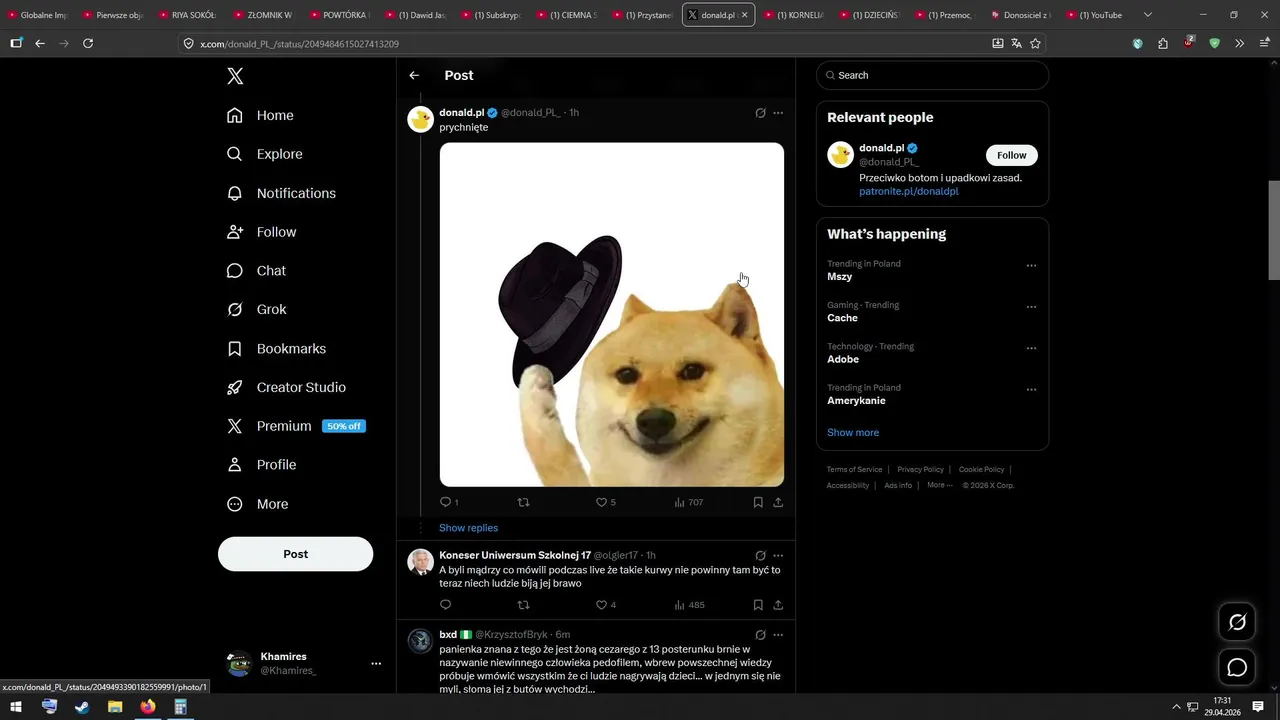Open the Chat section in sidebar
This screenshot has height=720, width=1280.
tap(256, 271)
